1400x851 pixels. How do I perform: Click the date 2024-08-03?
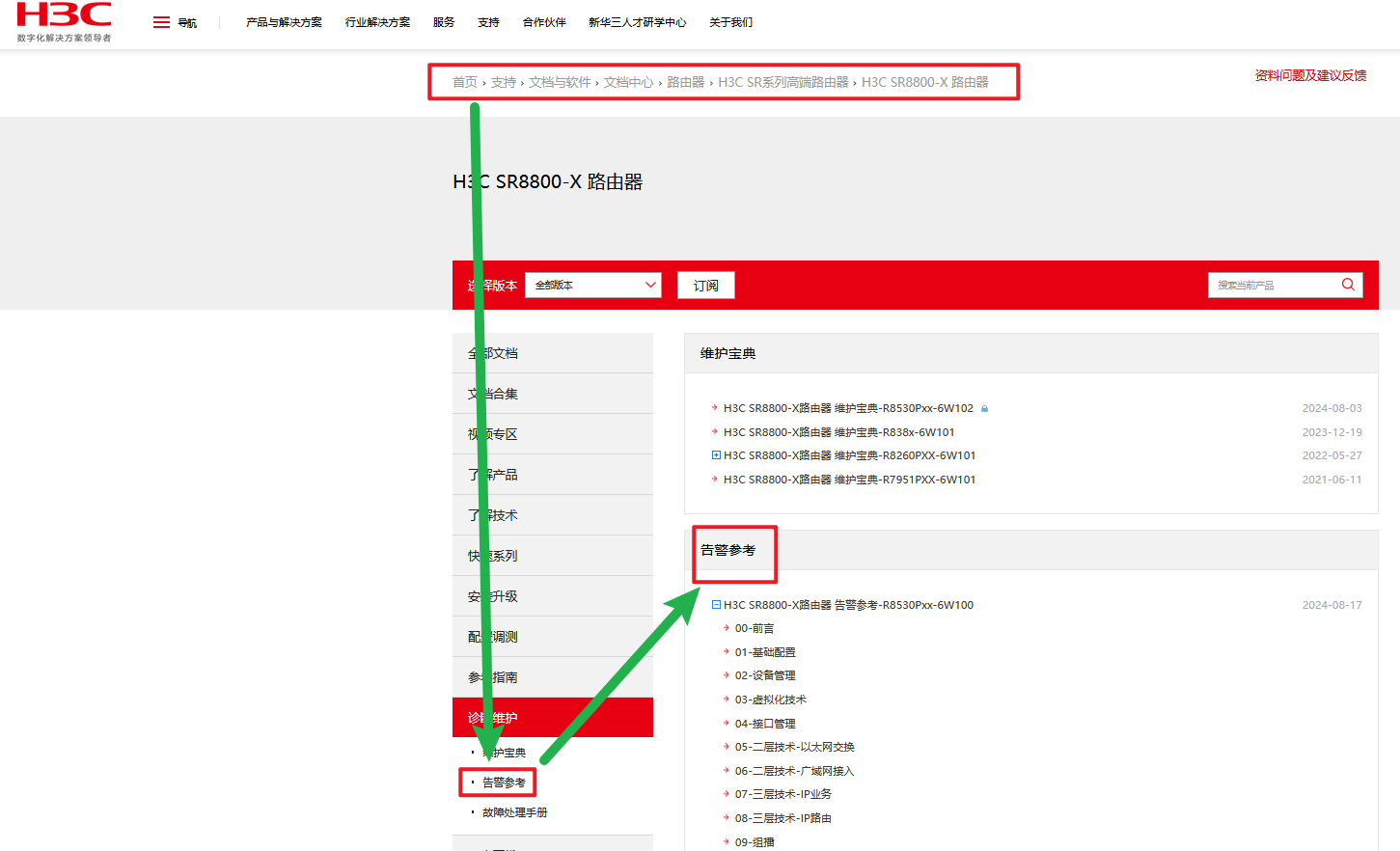1331,409
